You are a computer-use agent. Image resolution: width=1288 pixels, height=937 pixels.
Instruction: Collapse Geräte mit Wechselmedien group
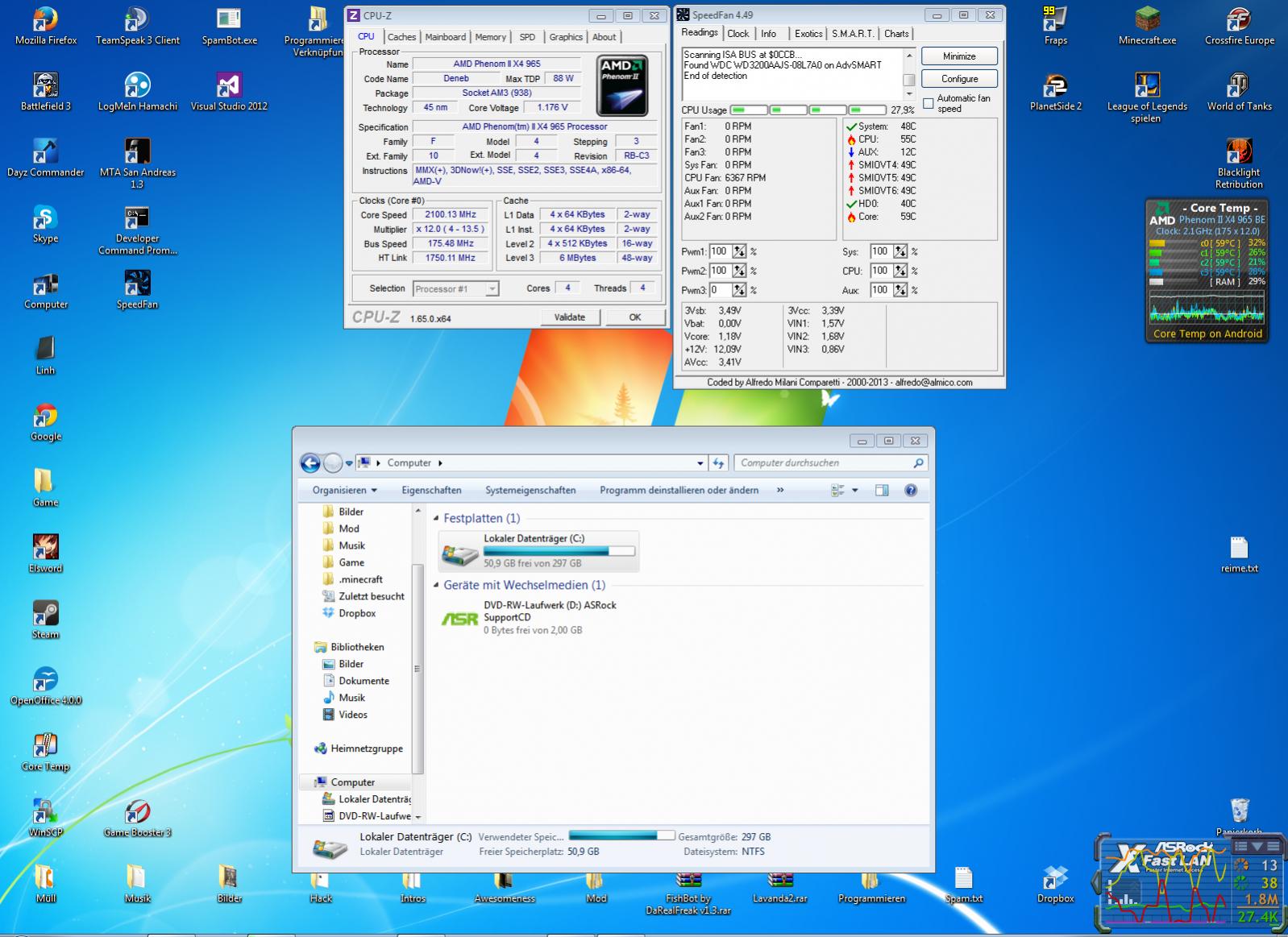tap(437, 586)
